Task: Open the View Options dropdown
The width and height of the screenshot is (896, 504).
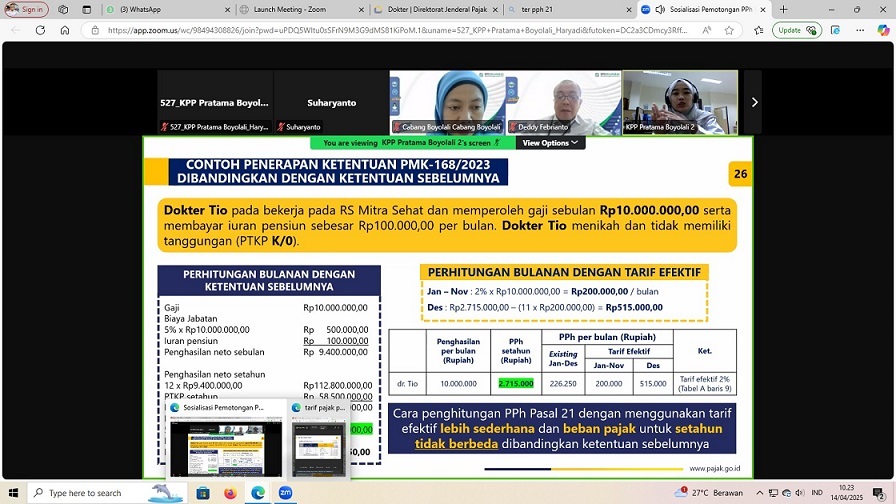Action: point(550,143)
